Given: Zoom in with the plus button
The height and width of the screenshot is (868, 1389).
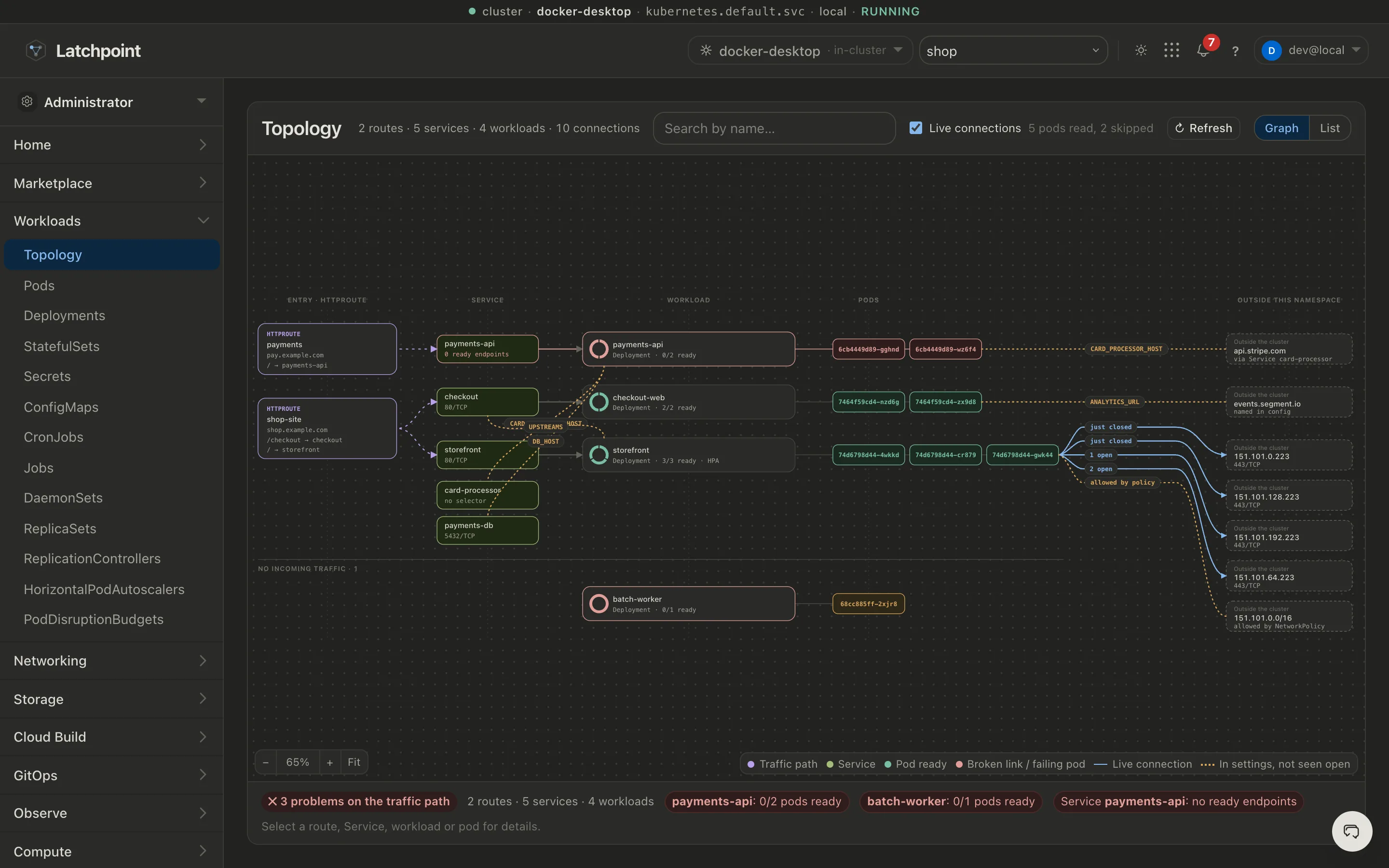Looking at the screenshot, I should 330,762.
